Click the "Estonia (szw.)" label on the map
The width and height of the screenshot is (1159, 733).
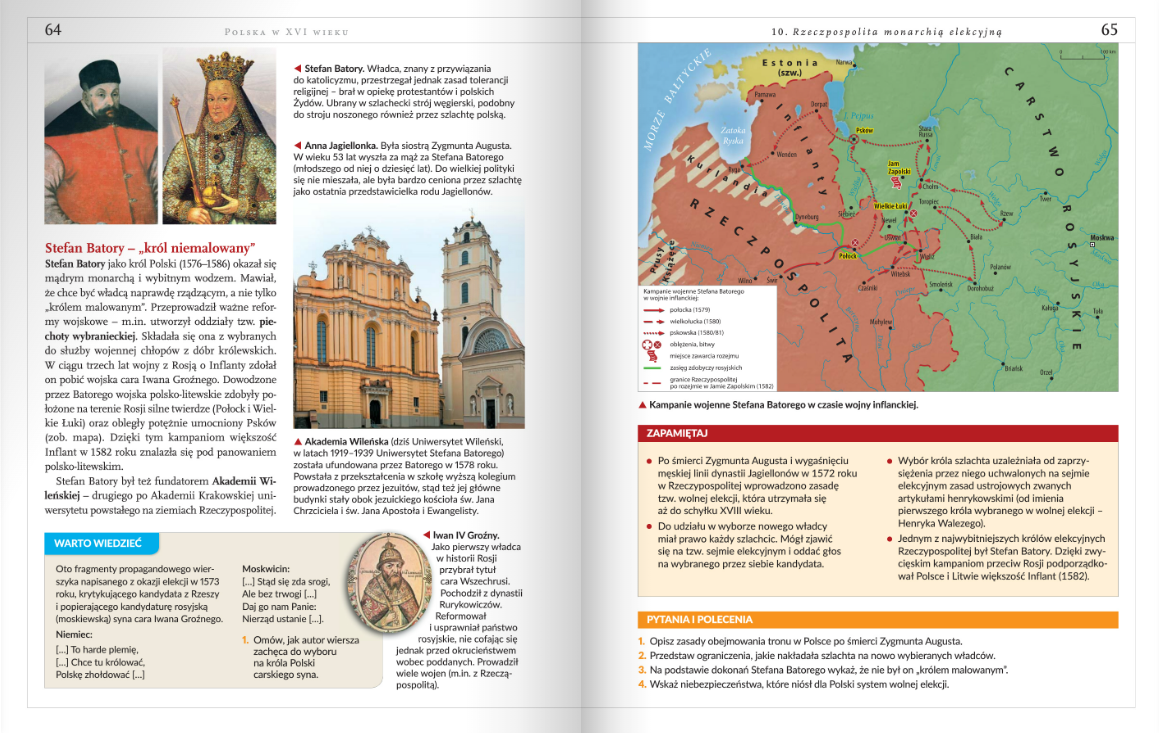(x=789, y=67)
